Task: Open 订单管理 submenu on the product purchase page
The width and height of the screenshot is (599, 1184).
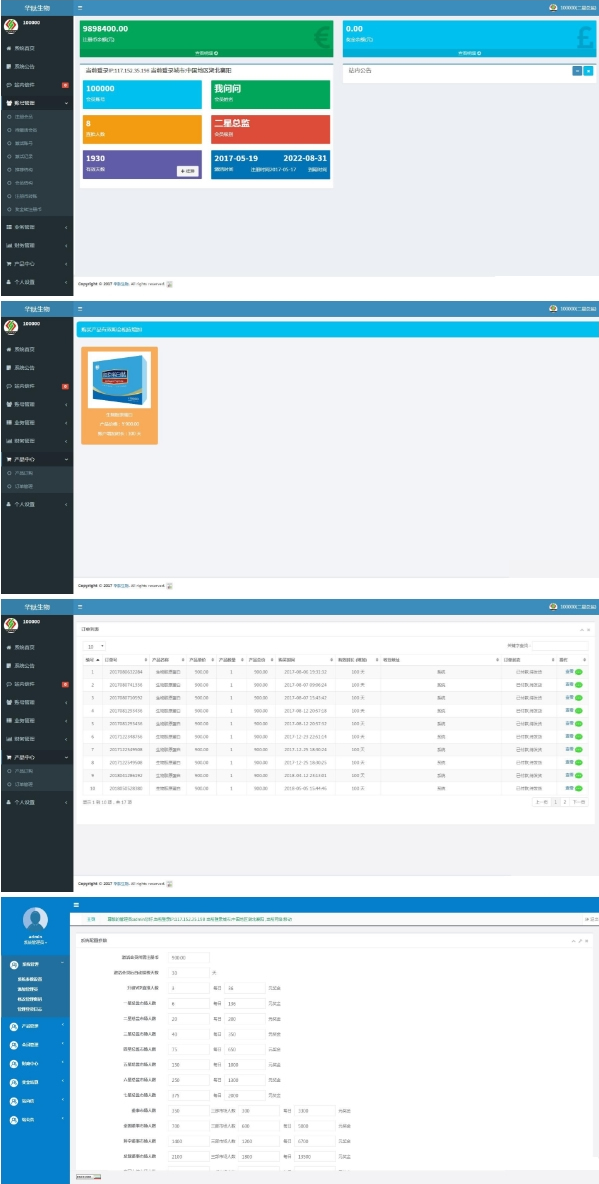Action: (25, 486)
